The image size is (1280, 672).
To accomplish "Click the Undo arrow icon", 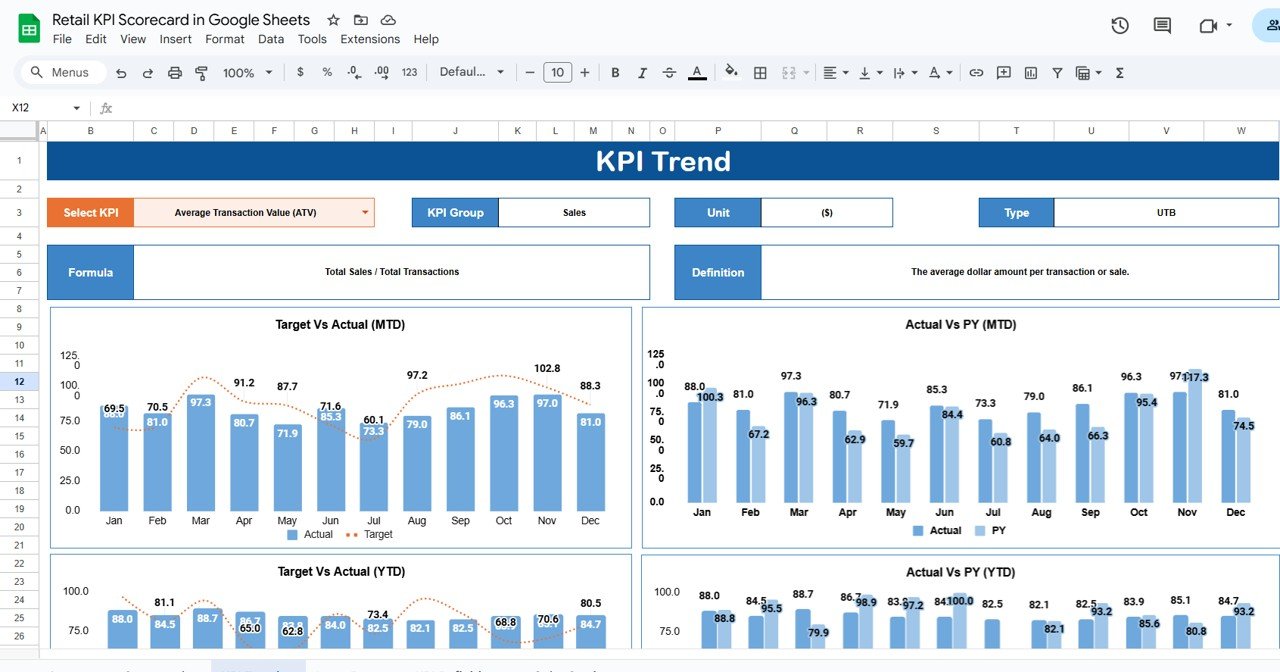I will click(x=122, y=73).
